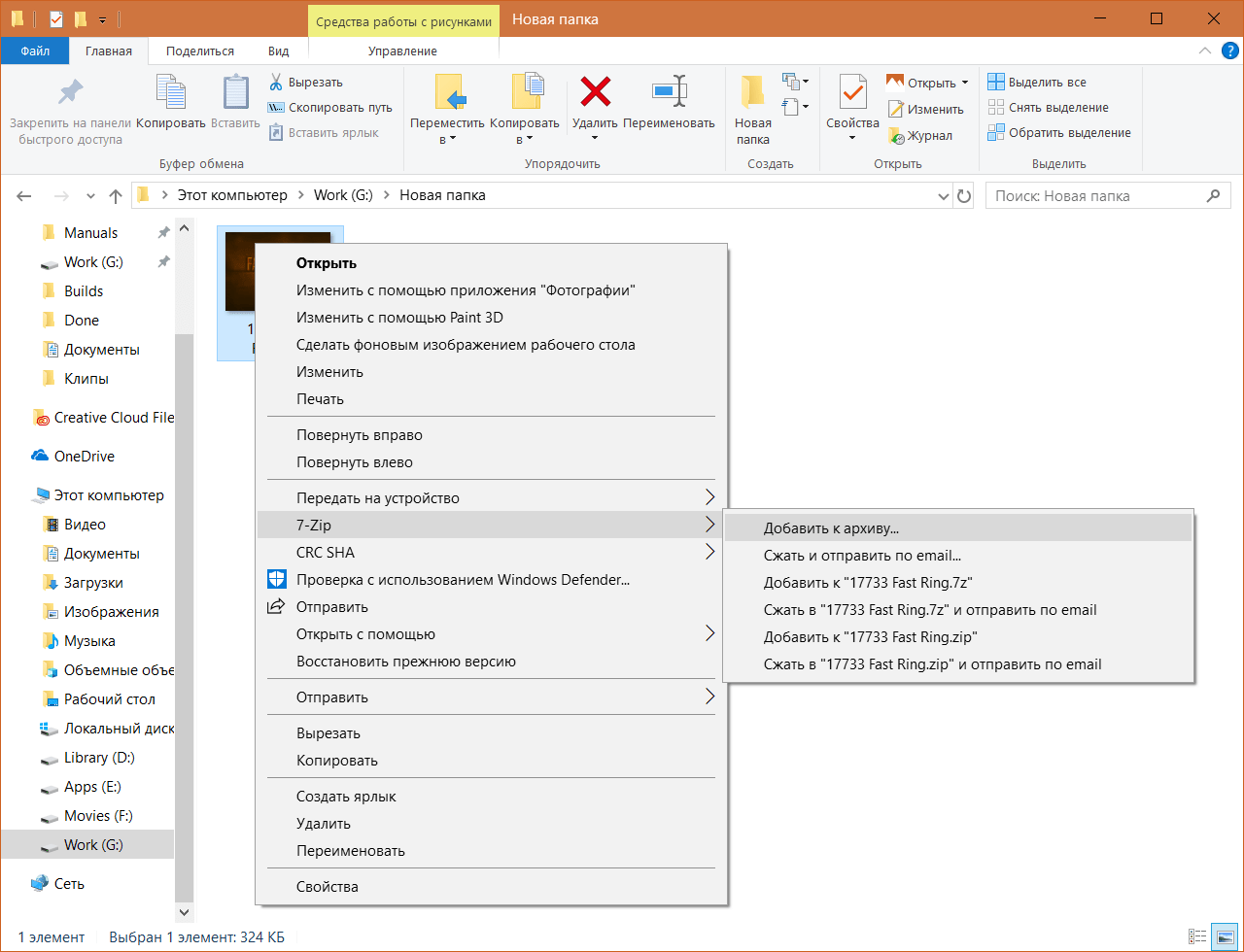Click the Cut scissors icon
This screenshot has height=952, width=1244.
click(276, 83)
